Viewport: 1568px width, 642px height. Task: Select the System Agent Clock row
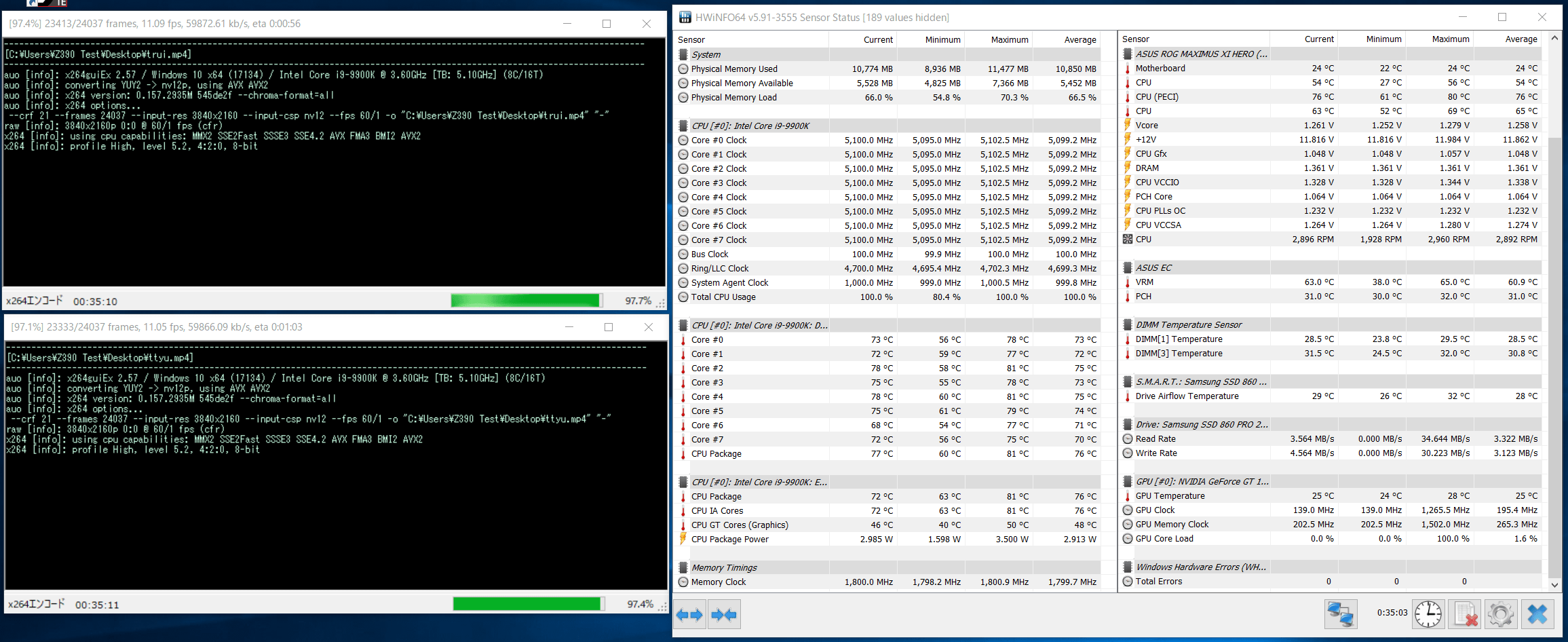pos(888,282)
